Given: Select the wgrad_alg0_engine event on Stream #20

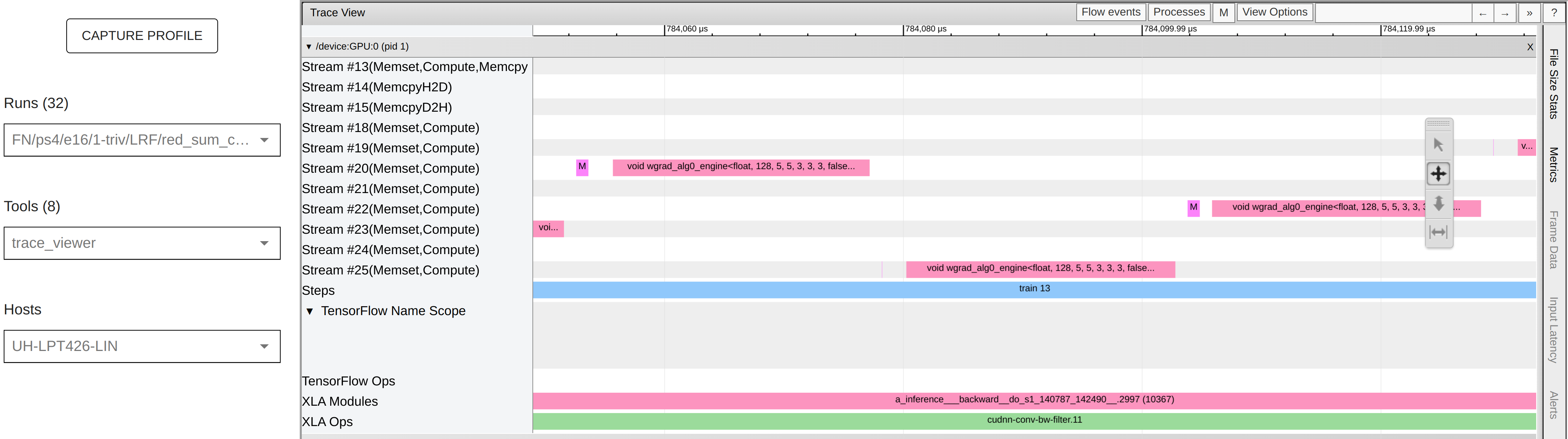Looking at the screenshot, I should [741, 167].
